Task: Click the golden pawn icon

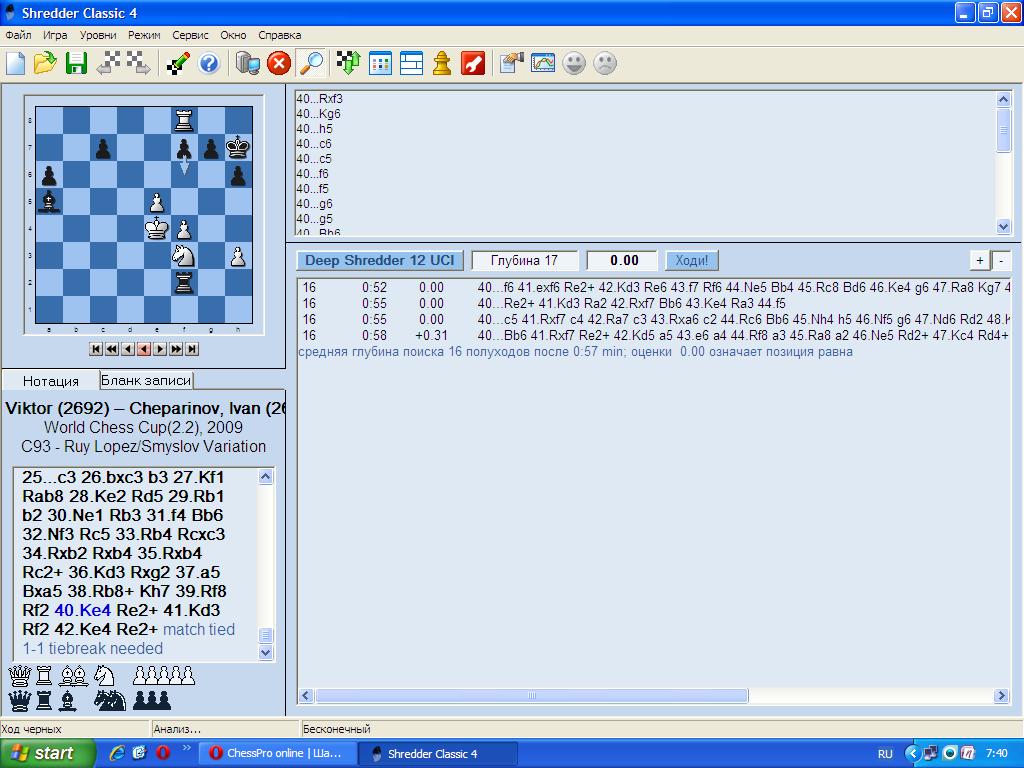Action: point(442,63)
